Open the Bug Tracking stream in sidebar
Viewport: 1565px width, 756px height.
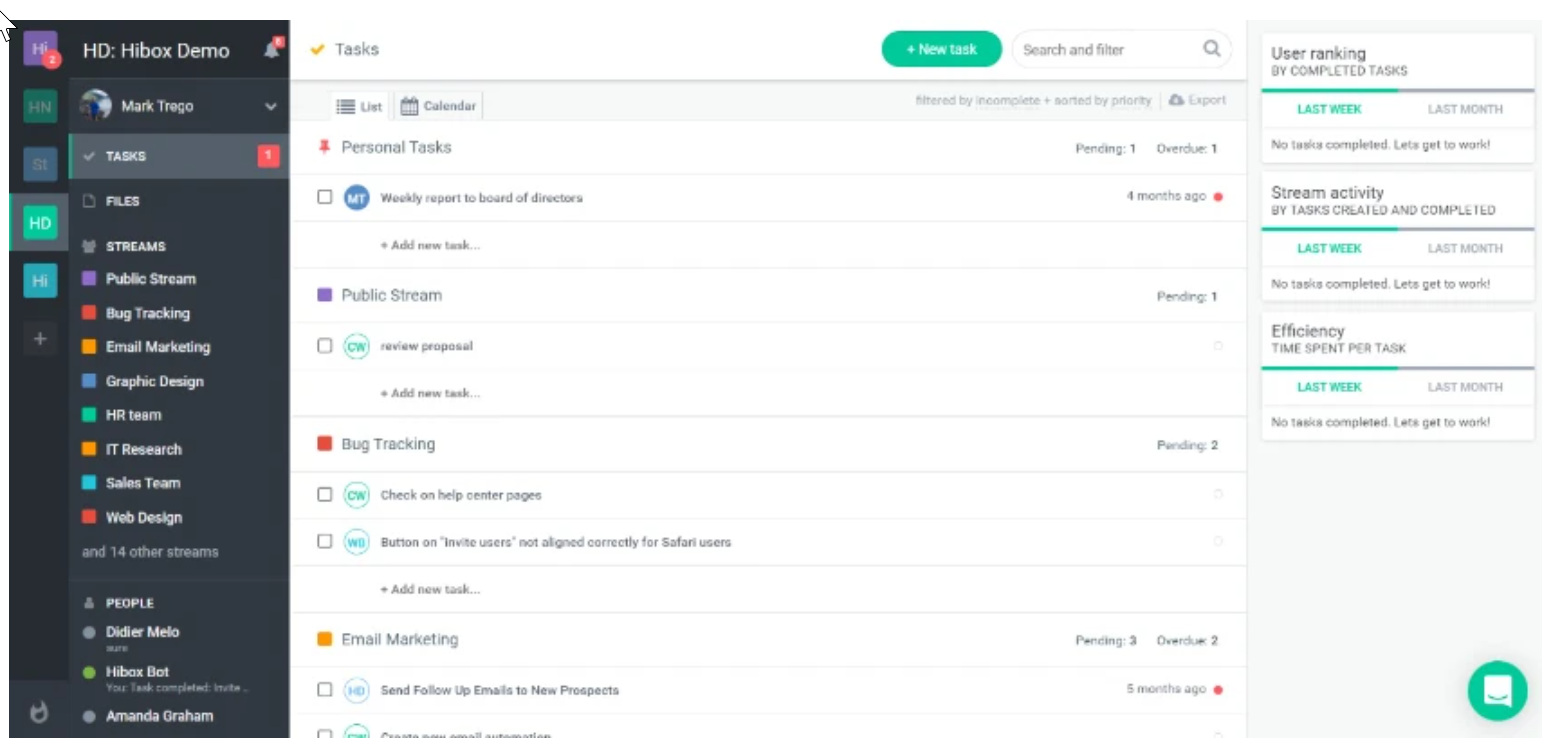coord(147,313)
